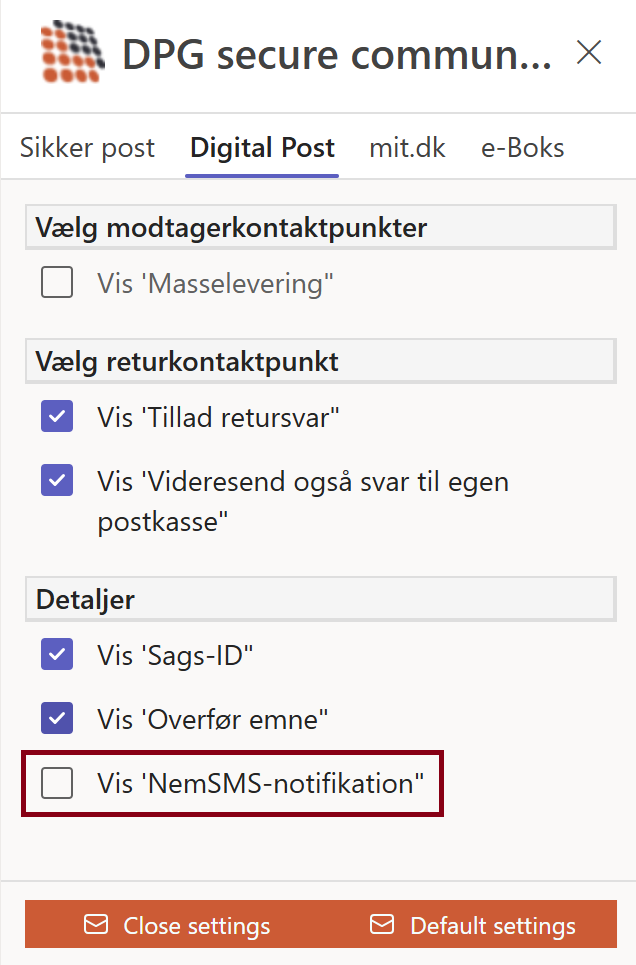Click envelope icon on Default settings
This screenshot has height=965, width=636.
click(382, 925)
